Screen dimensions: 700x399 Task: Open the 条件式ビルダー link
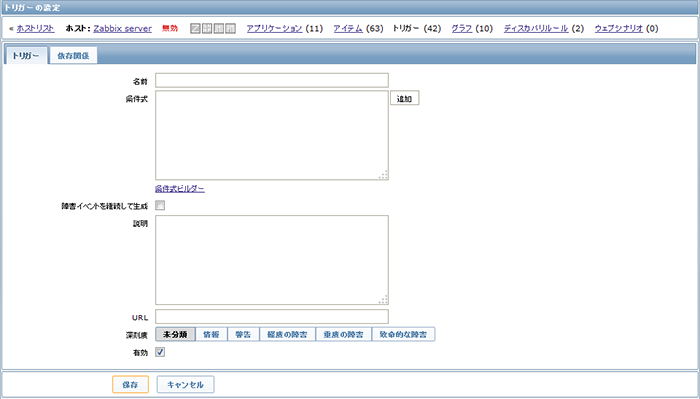point(180,189)
